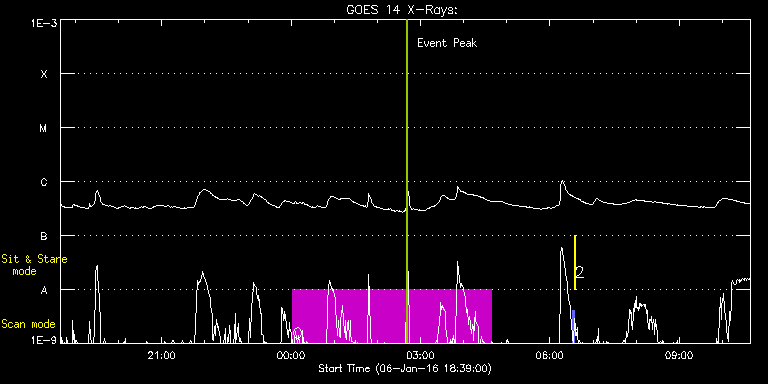Click the 'M' flare class axis label

pyautogui.click(x=44, y=128)
